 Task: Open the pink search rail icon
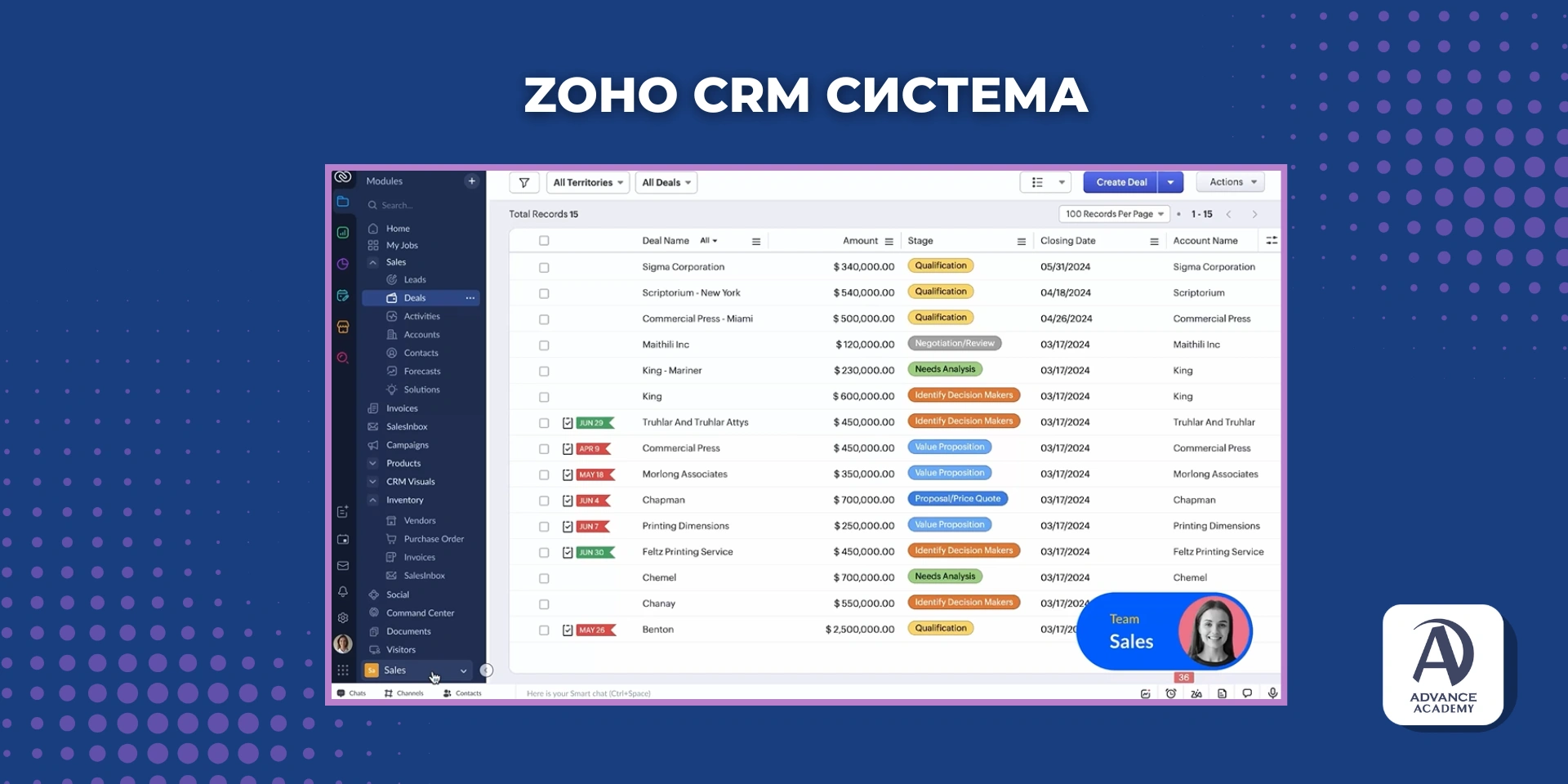coord(343,358)
